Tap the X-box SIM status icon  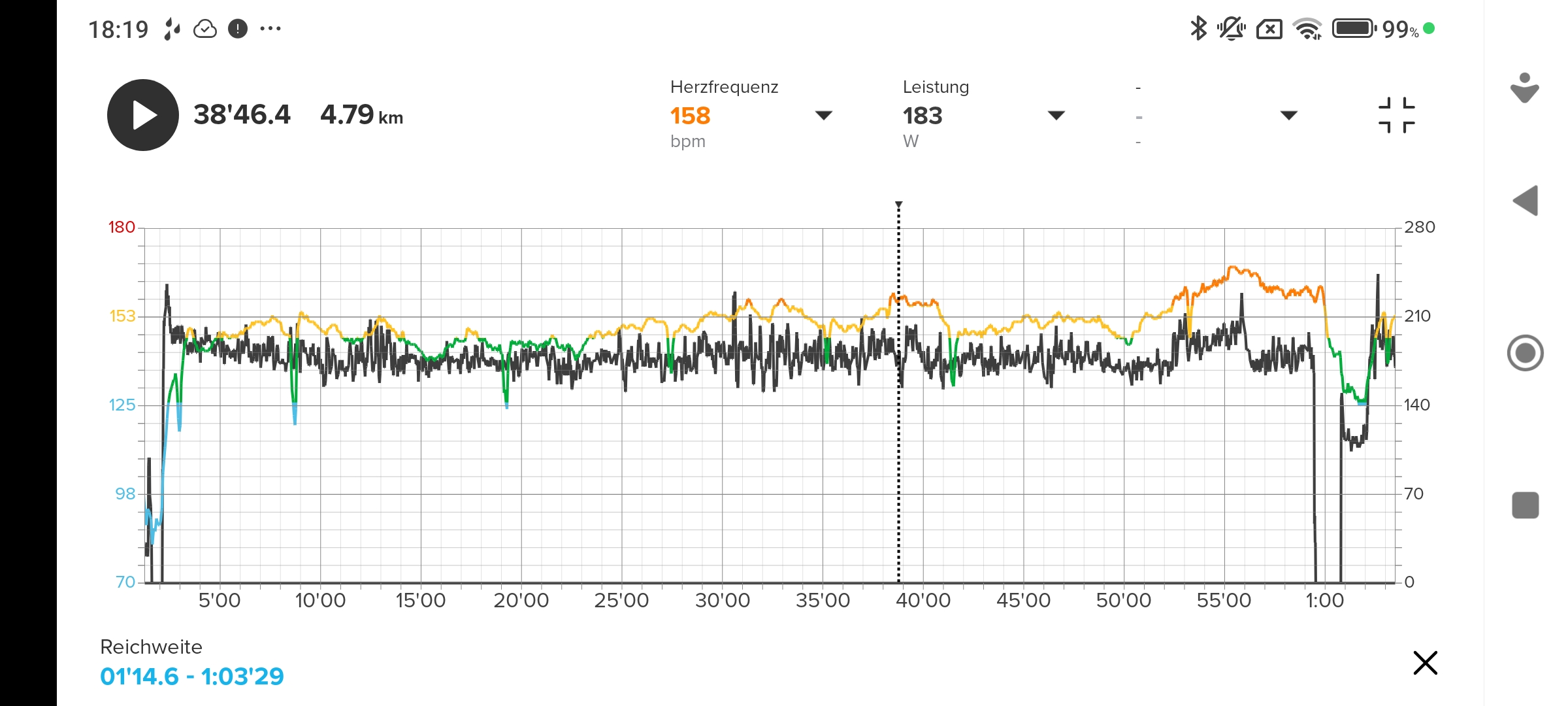click(x=1269, y=29)
